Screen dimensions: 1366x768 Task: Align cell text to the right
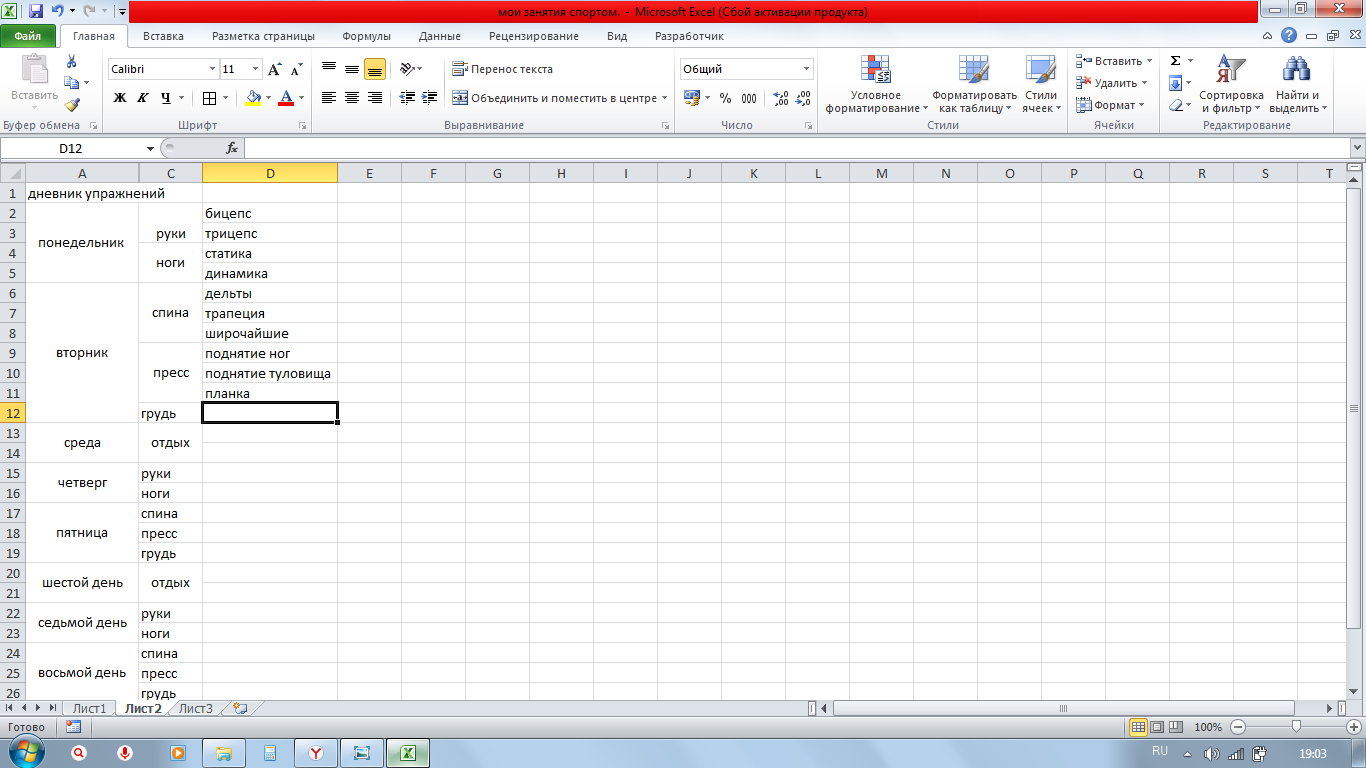(375, 98)
